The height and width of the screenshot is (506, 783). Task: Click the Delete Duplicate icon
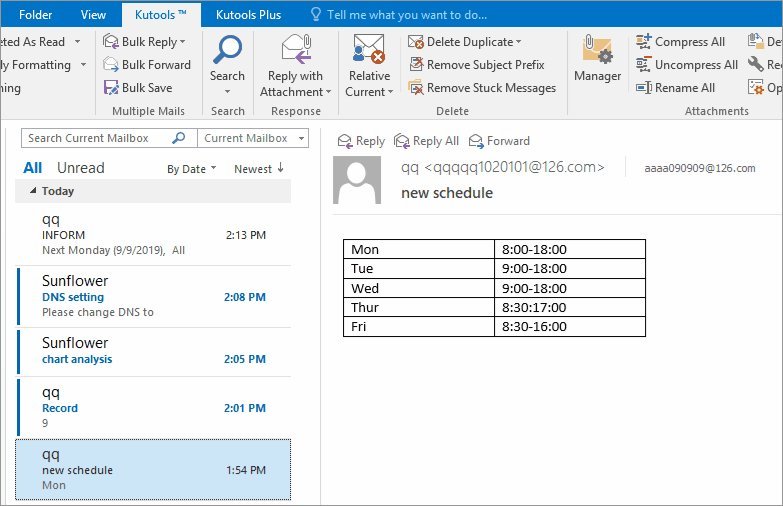tap(415, 42)
